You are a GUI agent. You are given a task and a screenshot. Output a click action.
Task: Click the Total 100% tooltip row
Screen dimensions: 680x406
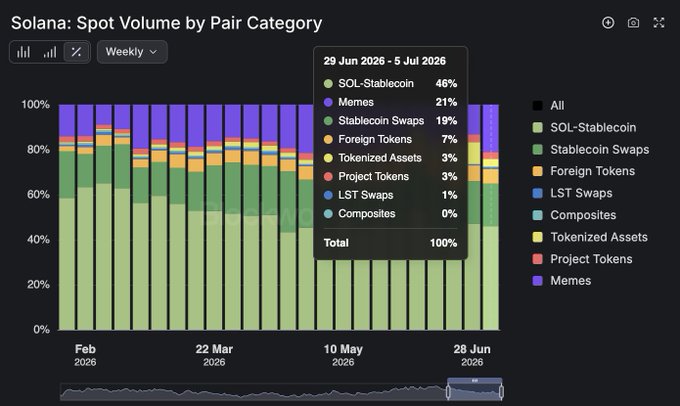[x=390, y=243]
